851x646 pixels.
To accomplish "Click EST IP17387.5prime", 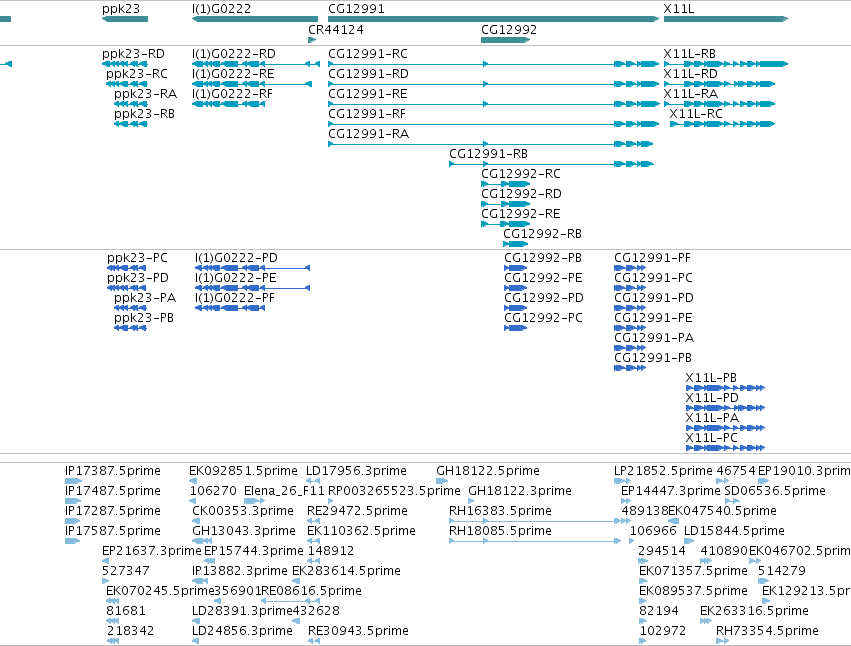I will click(73, 481).
